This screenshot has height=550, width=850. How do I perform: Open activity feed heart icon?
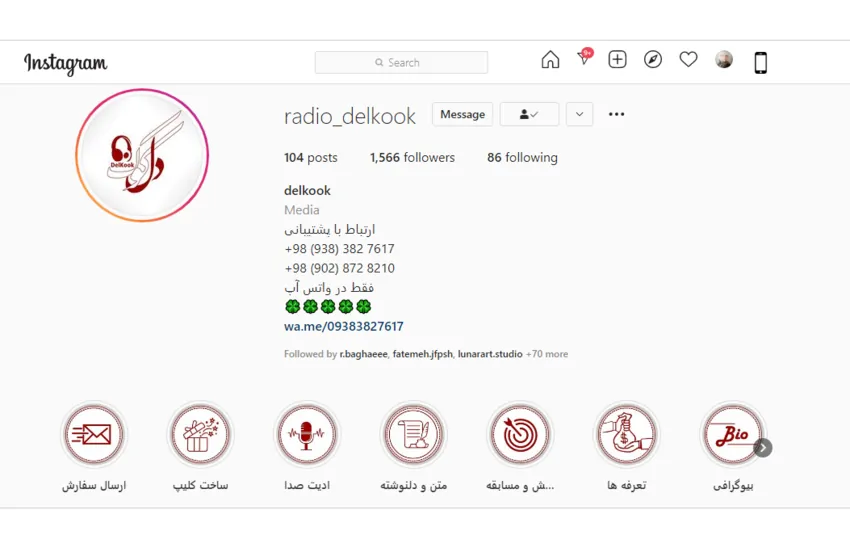(688, 60)
